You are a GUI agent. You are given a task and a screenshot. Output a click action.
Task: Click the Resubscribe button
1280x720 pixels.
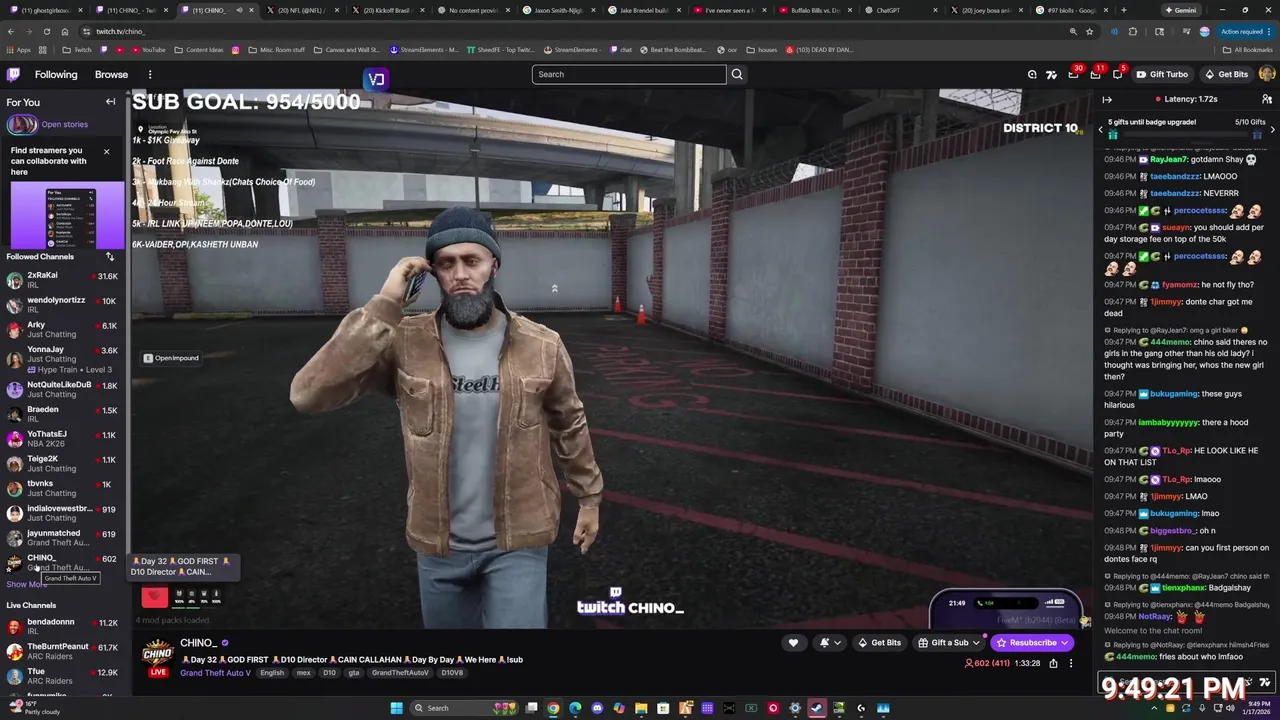[x=1032, y=643]
